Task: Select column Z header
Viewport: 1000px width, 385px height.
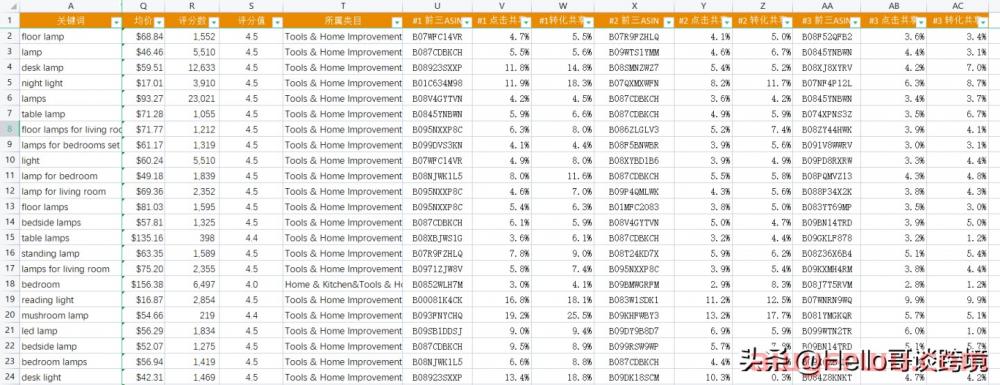Action: (763, 6)
